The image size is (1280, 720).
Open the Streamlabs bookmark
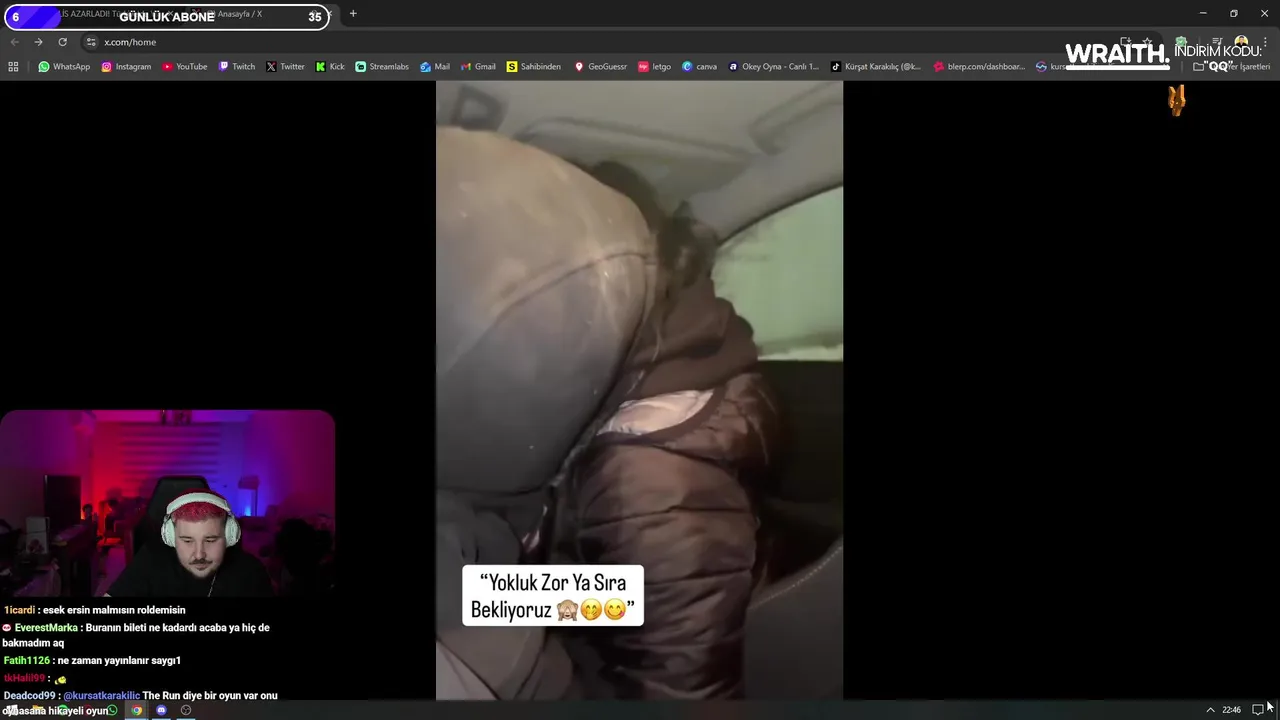382,67
